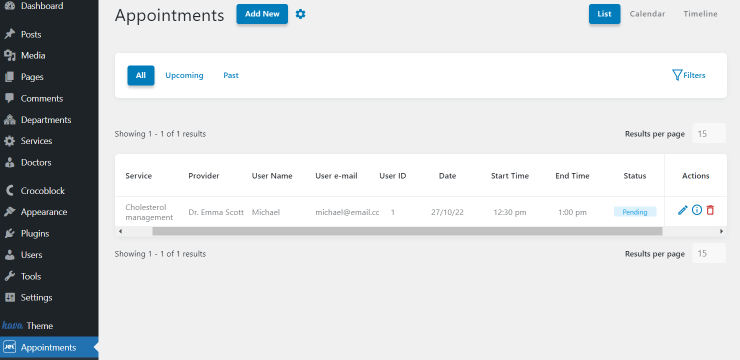Click the right arrow of the table scrollbar
Image resolution: width=740 pixels, height=360 pixels.
point(721,231)
